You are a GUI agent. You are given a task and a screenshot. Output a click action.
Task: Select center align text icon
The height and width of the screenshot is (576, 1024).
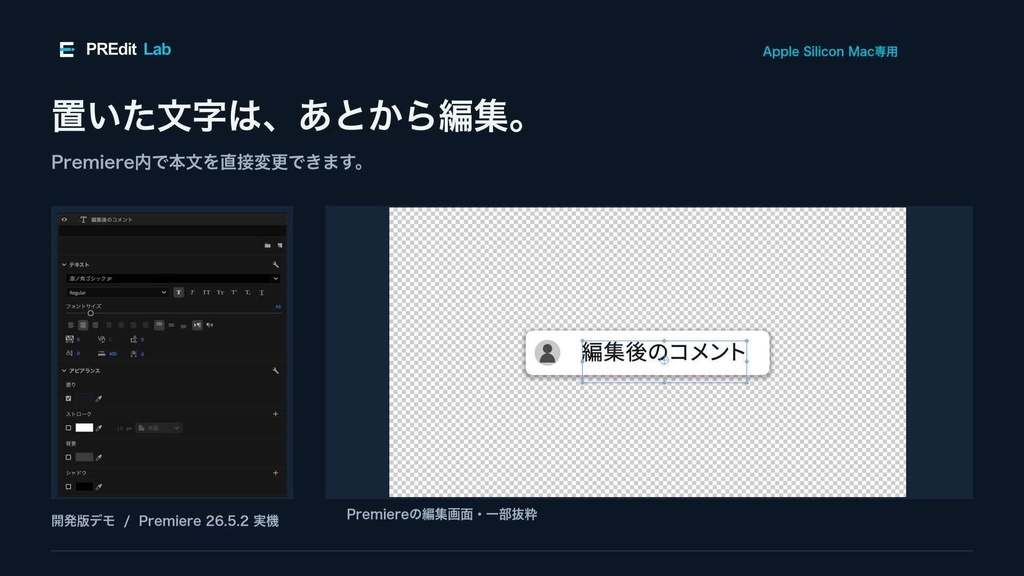(x=83, y=325)
